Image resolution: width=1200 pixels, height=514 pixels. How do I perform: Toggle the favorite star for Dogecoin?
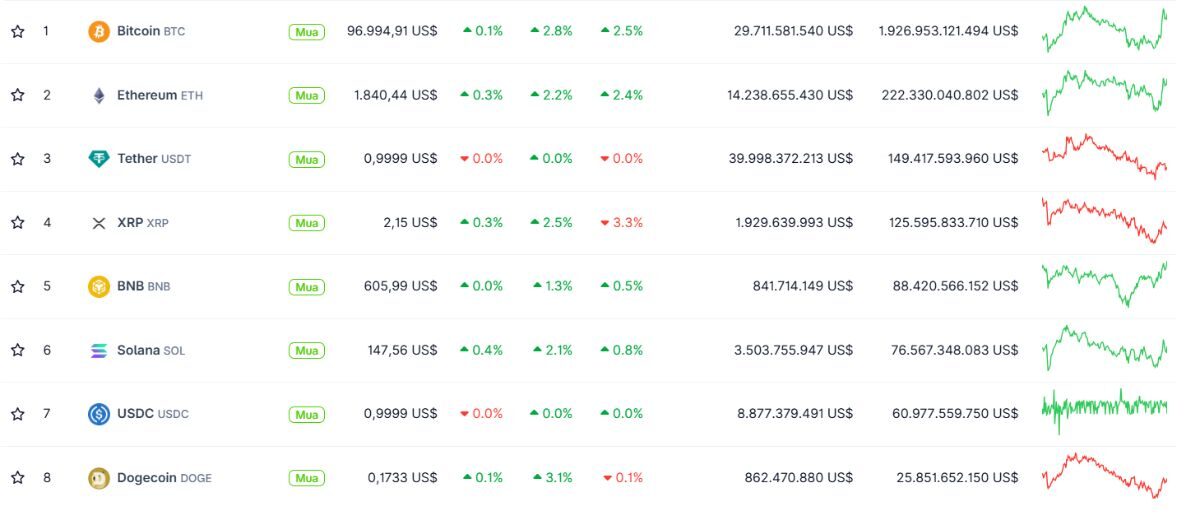(17, 477)
